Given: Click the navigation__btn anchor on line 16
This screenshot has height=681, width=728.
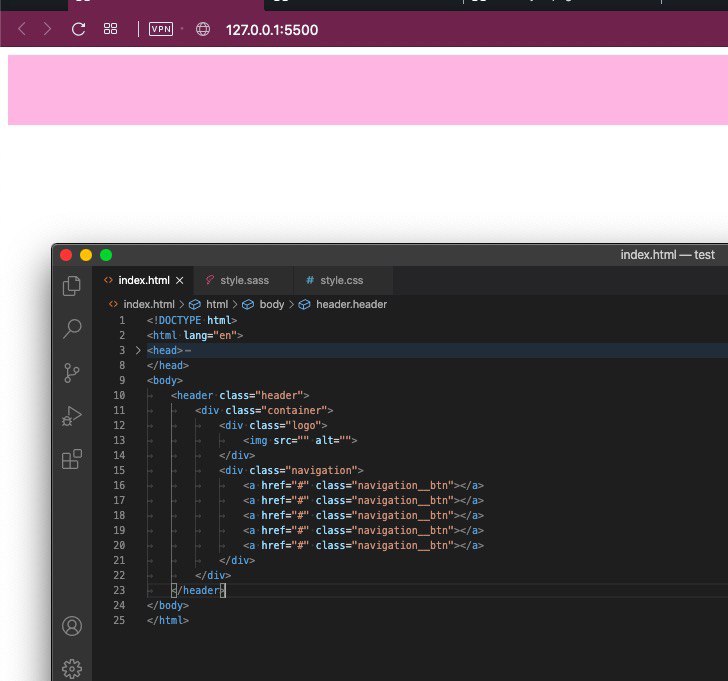Looking at the screenshot, I should pos(364,485).
